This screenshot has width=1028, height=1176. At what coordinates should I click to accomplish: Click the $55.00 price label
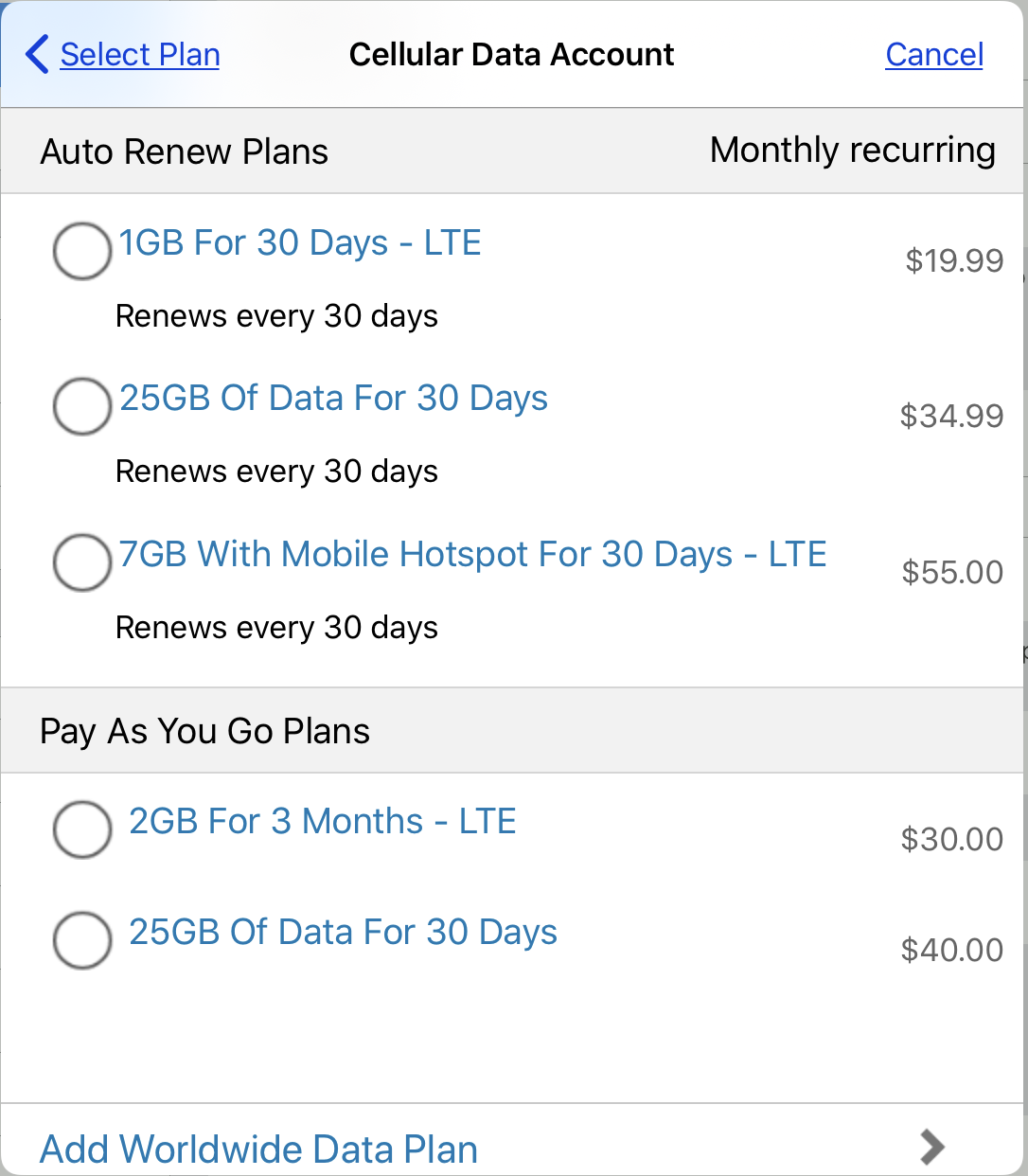click(x=951, y=572)
